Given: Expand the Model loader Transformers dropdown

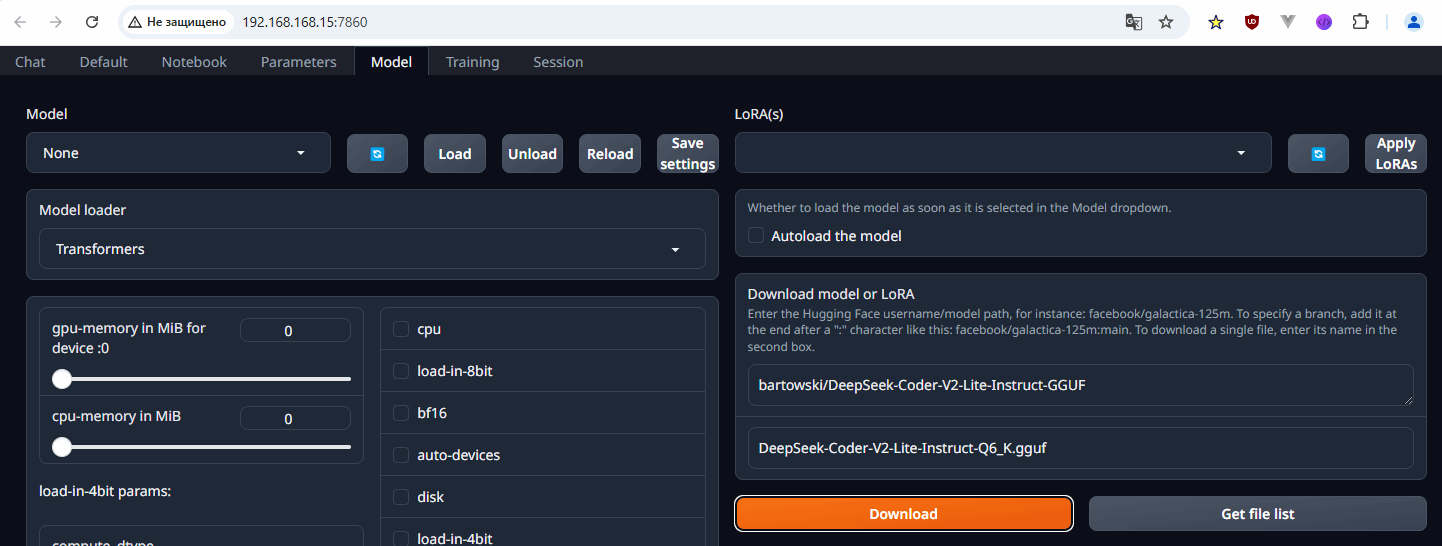Looking at the screenshot, I should [371, 249].
